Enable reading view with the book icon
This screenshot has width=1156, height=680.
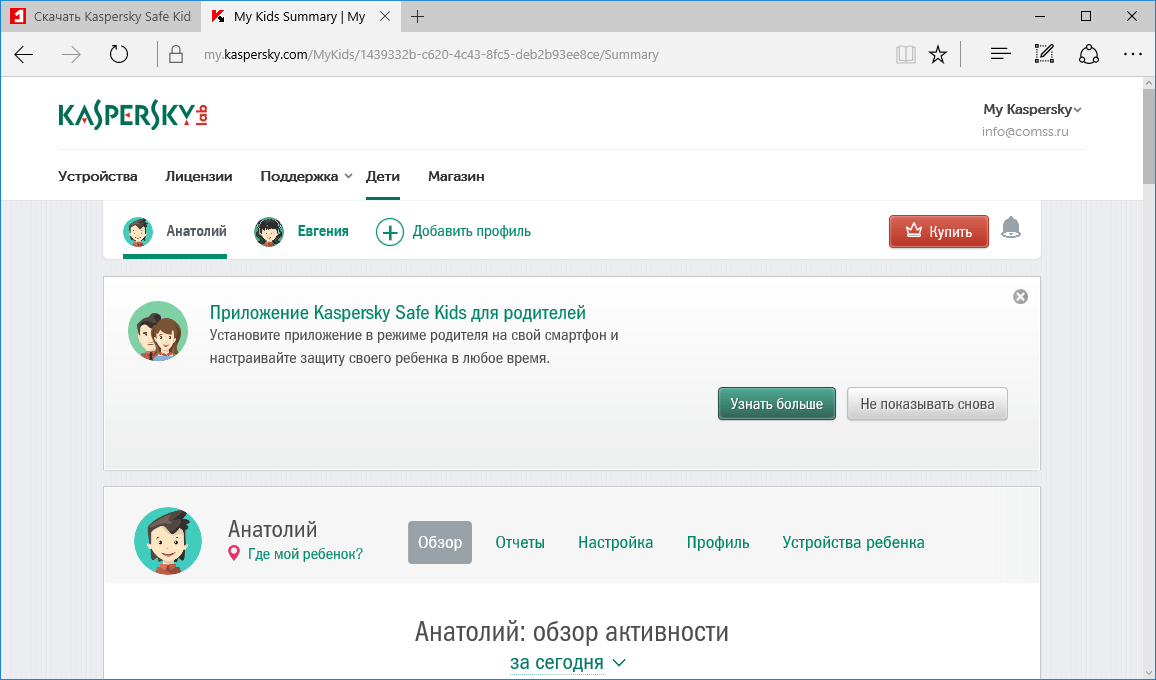click(x=905, y=54)
